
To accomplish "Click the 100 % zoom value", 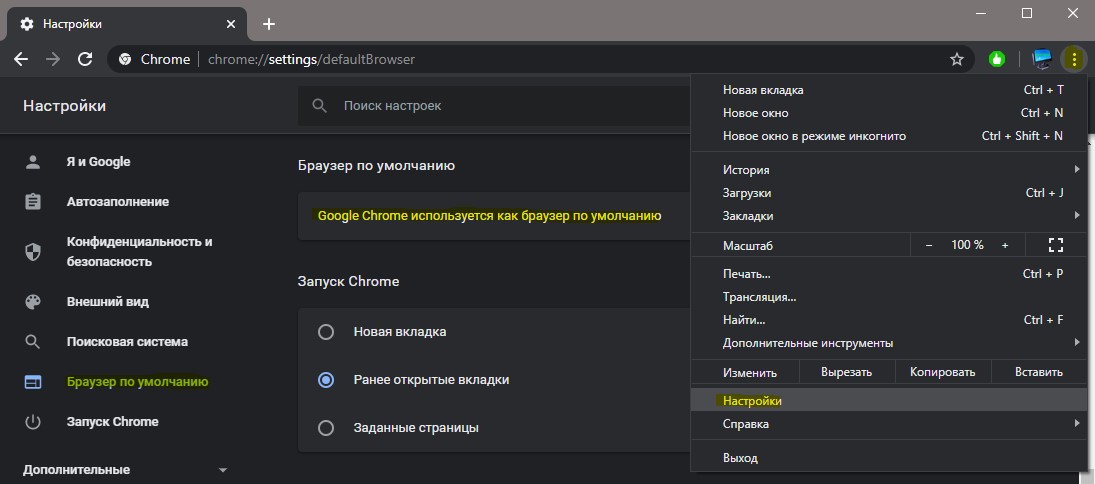I will (x=967, y=245).
